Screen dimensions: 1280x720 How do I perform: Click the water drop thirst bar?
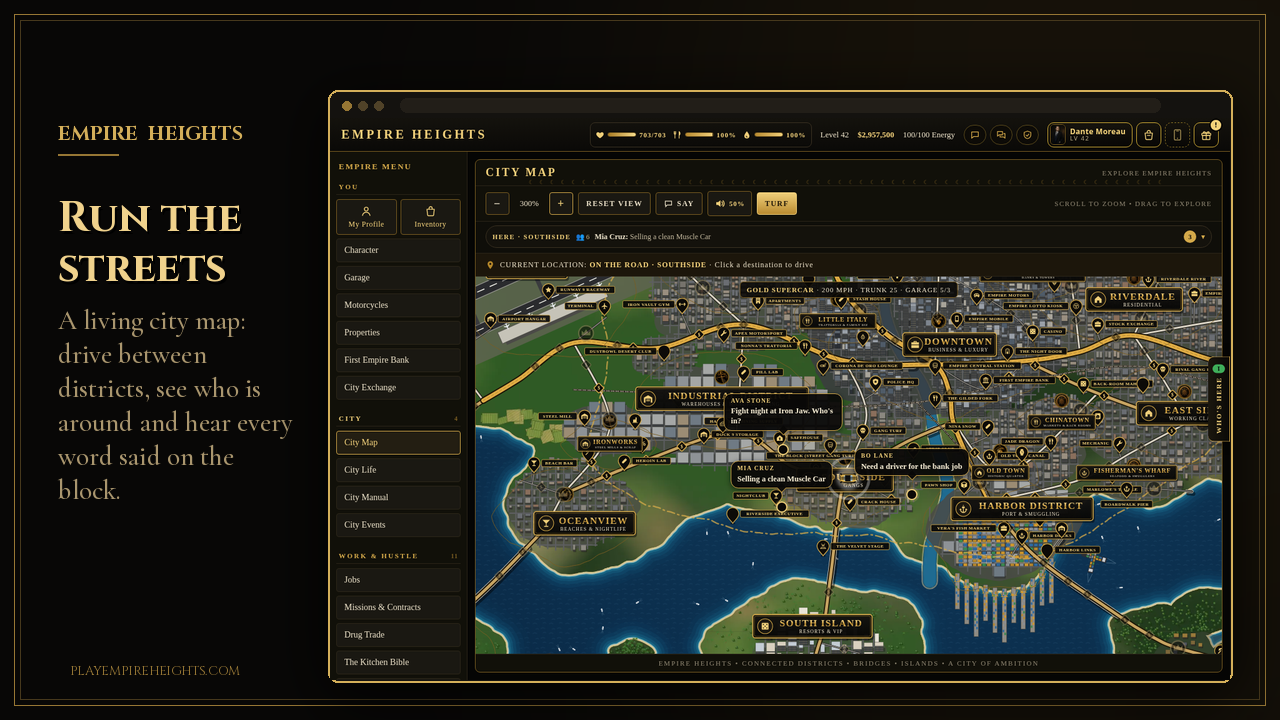tap(775, 135)
